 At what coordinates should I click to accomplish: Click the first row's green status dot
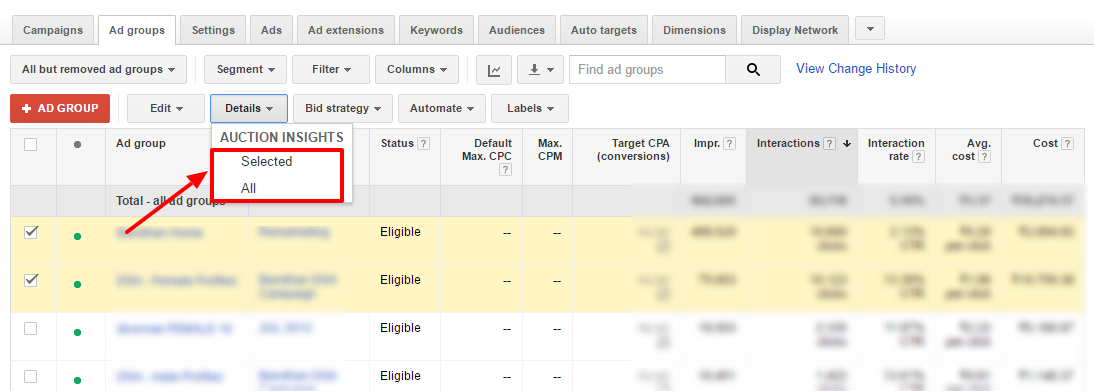click(77, 237)
